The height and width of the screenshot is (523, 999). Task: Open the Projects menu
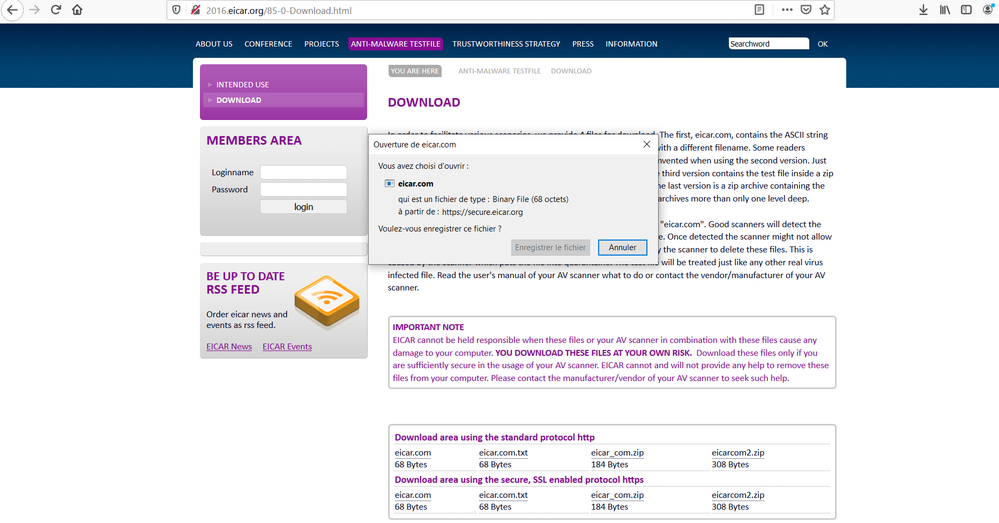322,44
